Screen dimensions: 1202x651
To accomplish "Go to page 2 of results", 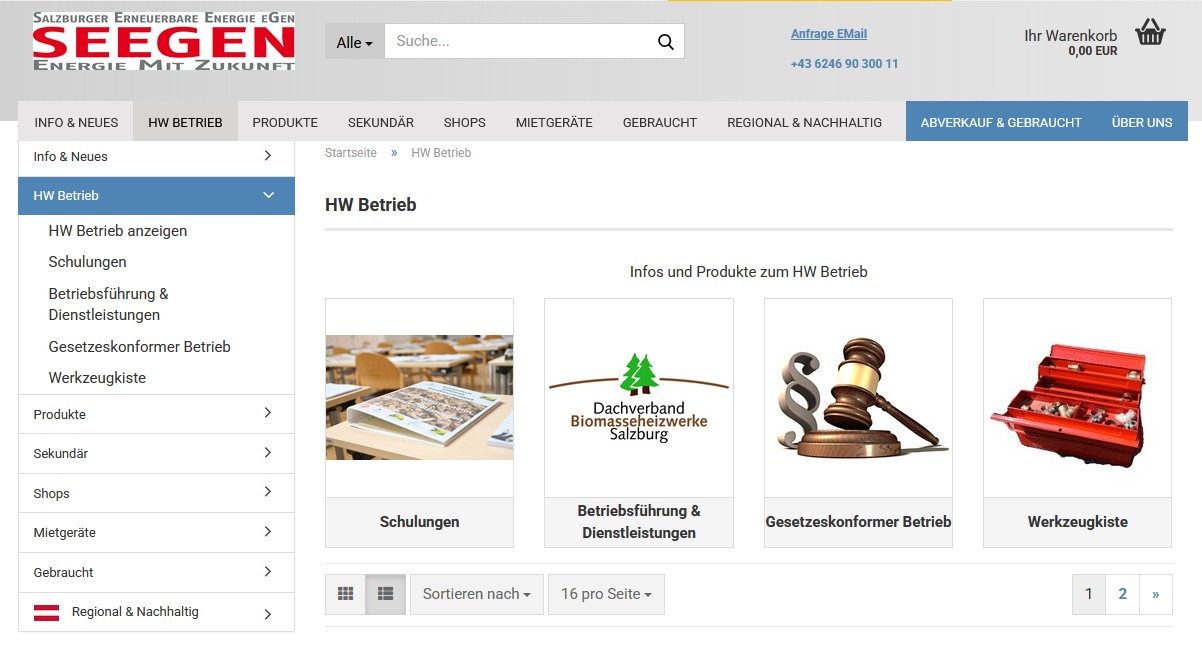I will [1122, 594].
